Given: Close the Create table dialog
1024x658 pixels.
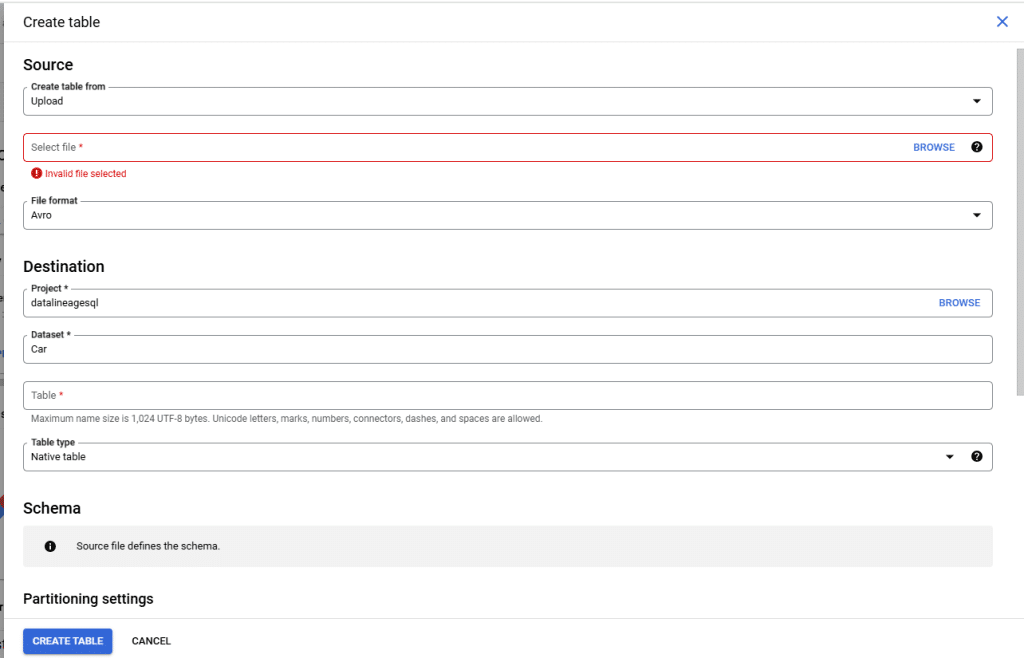Looking at the screenshot, I should tap(1002, 21).
